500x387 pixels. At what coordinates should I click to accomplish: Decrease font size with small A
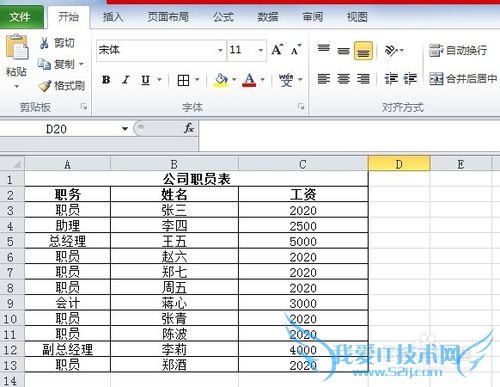pyautogui.click(x=296, y=50)
